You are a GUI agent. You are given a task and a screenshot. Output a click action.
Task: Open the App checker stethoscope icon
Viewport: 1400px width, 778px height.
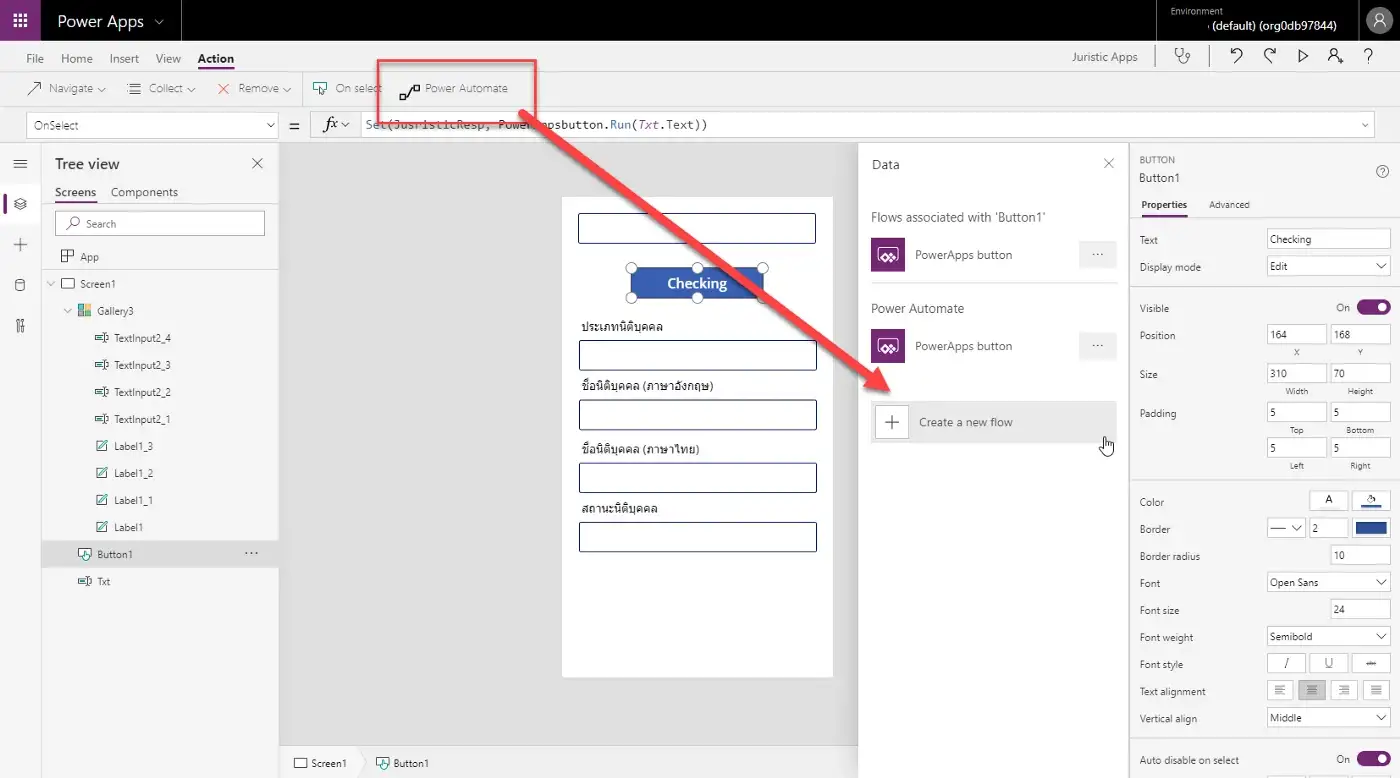pyautogui.click(x=1183, y=56)
